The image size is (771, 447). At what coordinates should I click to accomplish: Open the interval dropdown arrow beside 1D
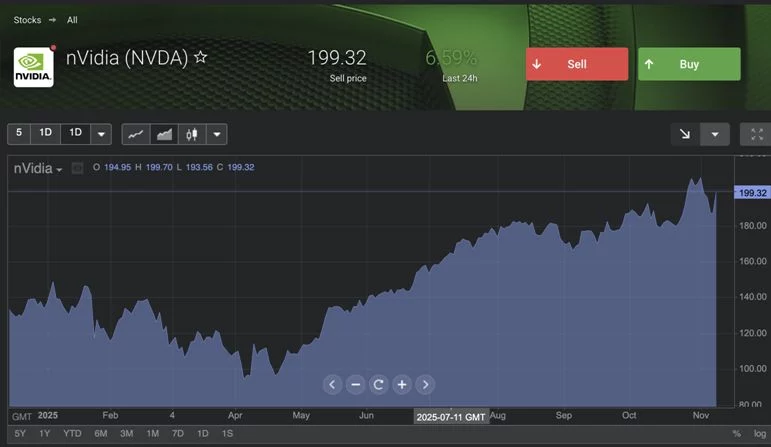(x=101, y=134)
